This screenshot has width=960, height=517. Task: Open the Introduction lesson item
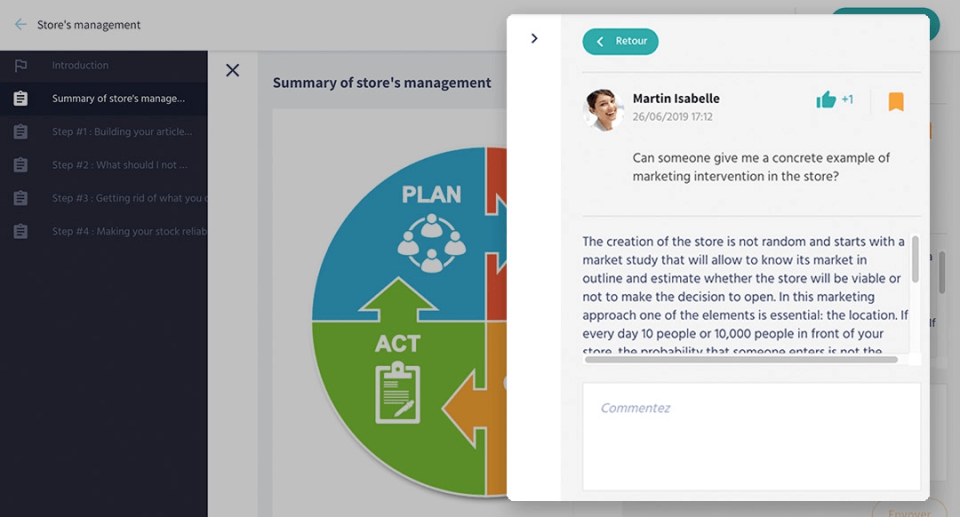(103, 65)
